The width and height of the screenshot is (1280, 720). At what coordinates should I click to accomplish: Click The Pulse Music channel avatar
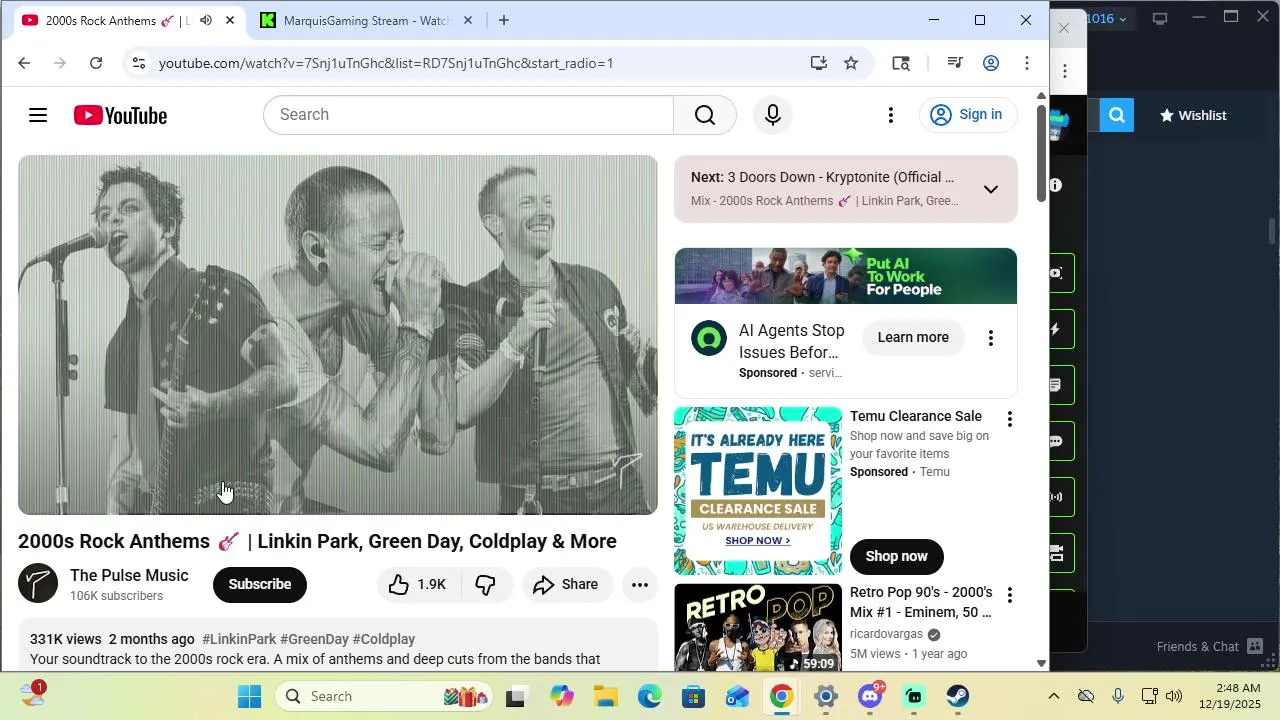(38, 584)
